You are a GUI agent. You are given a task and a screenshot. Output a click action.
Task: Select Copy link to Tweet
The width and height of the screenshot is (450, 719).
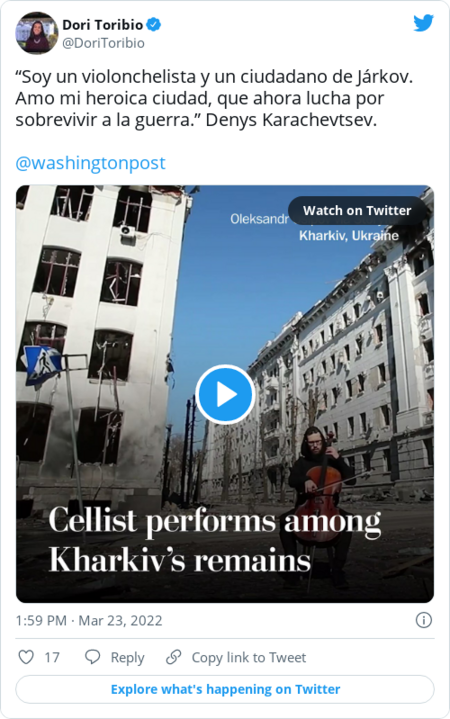249,658
